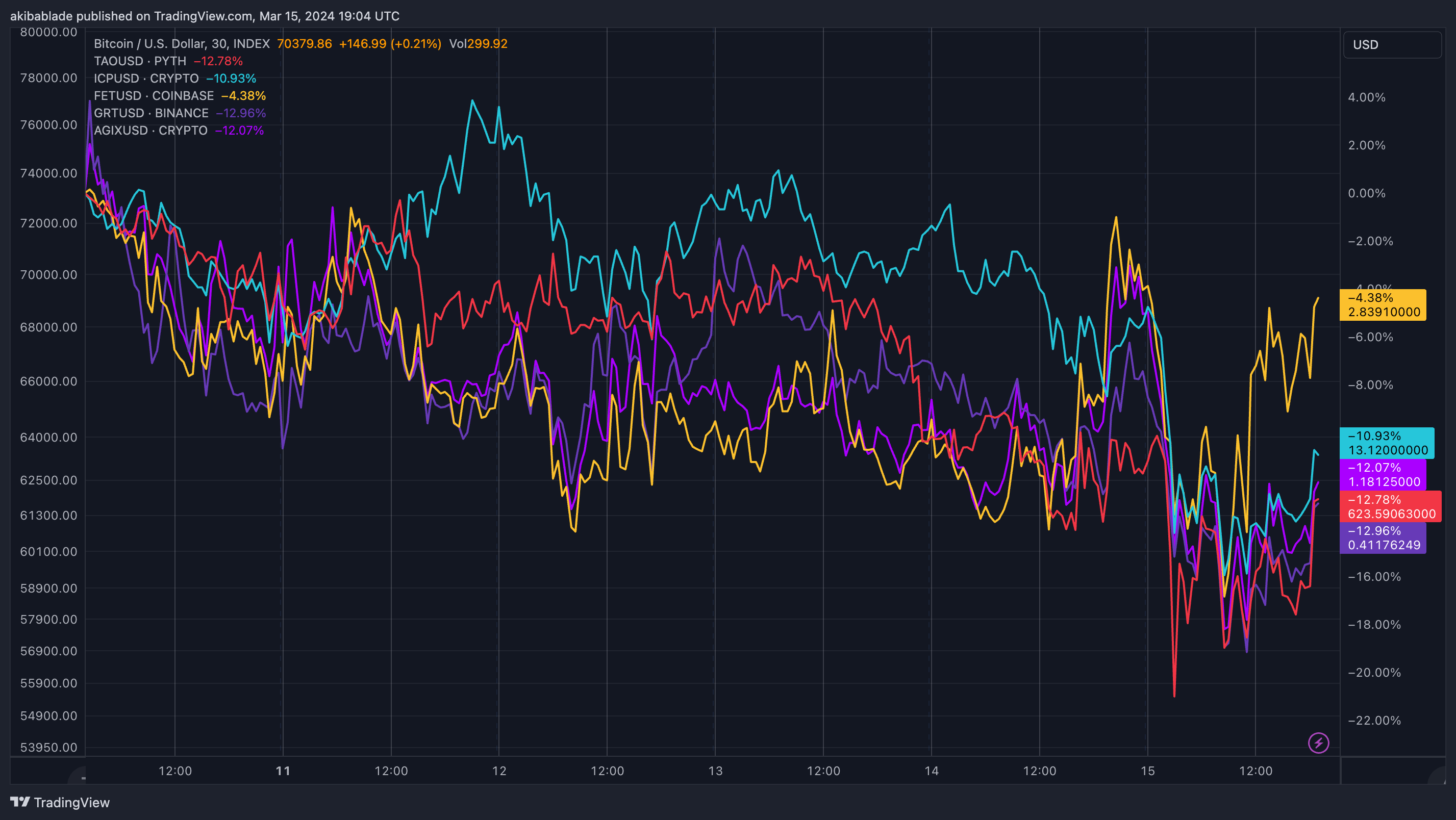Click the TradingView.com published header text
Image resolution: width=1456 pixels, height=820 pixels.
tap(205, 16)
